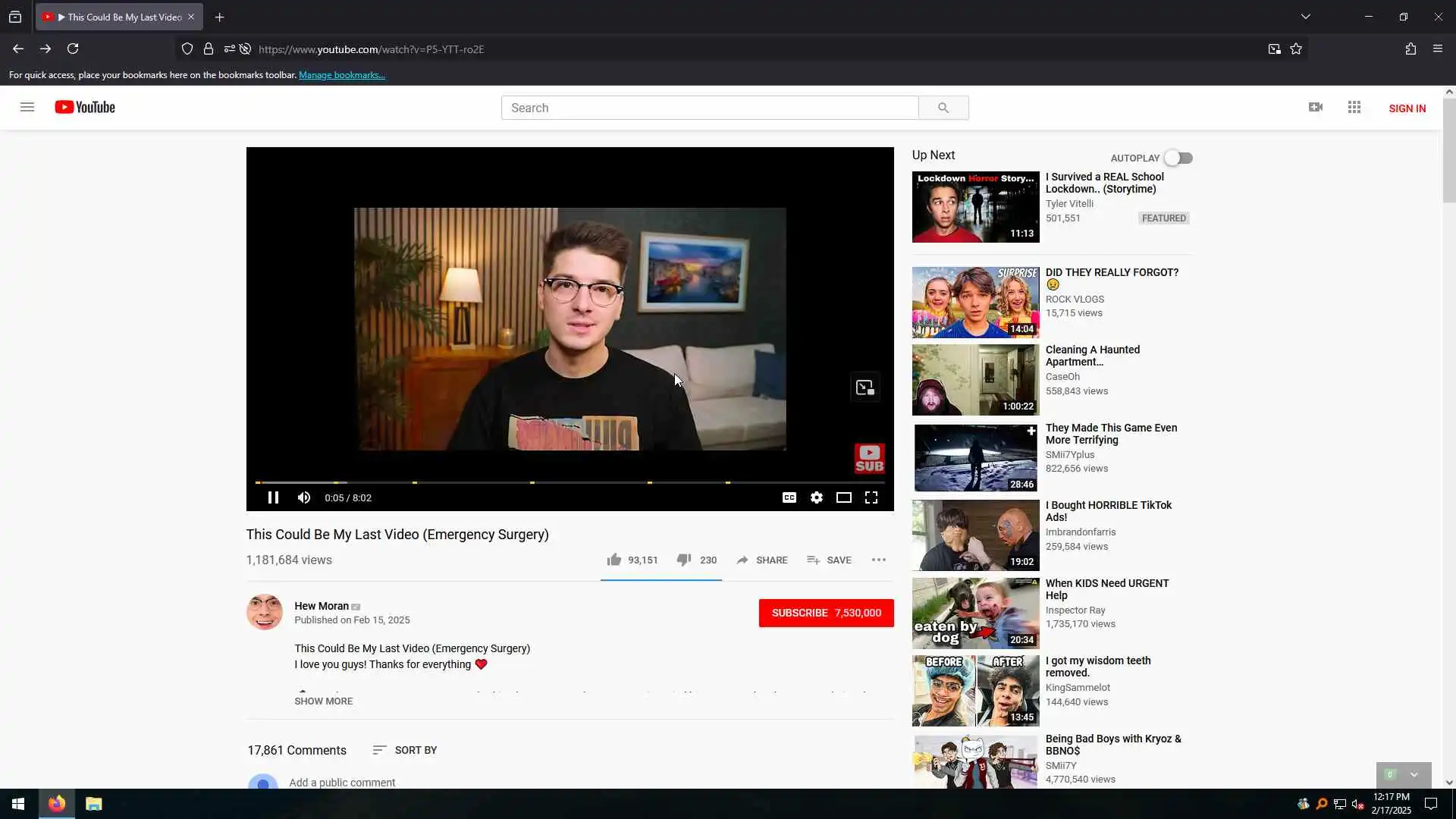1456x819 pixels.
Task: Click the SIGN IN link
Action: 1407,108
